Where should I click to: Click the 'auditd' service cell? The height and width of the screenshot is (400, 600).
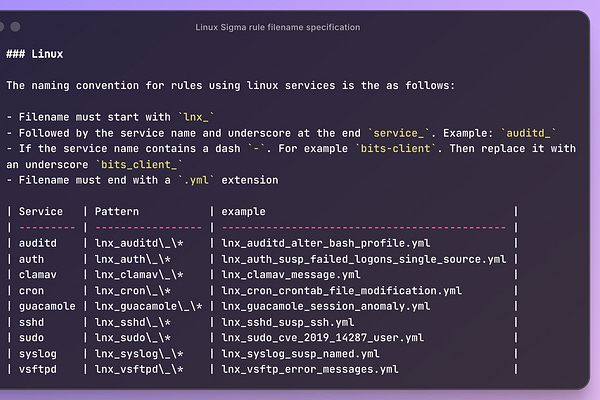coord(38,243)
